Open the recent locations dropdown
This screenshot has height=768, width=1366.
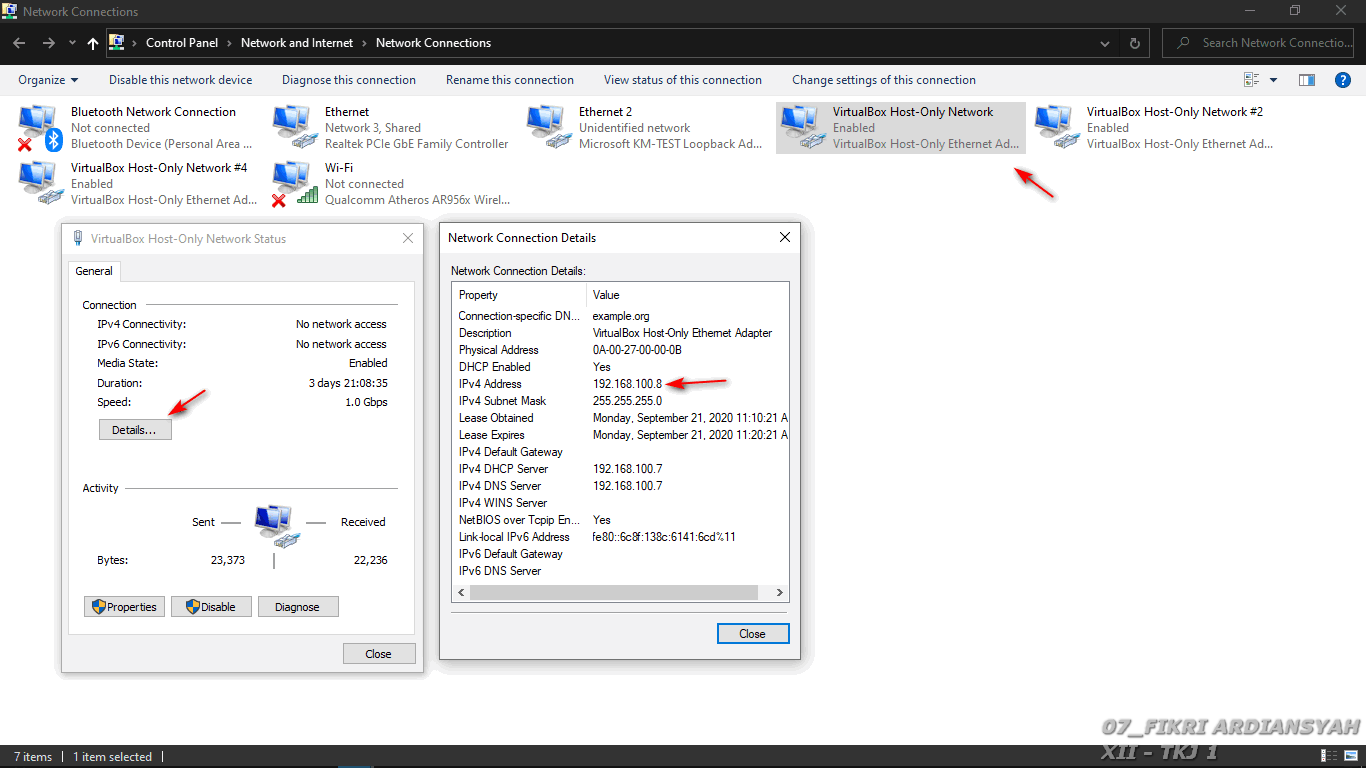pos(72,43)
